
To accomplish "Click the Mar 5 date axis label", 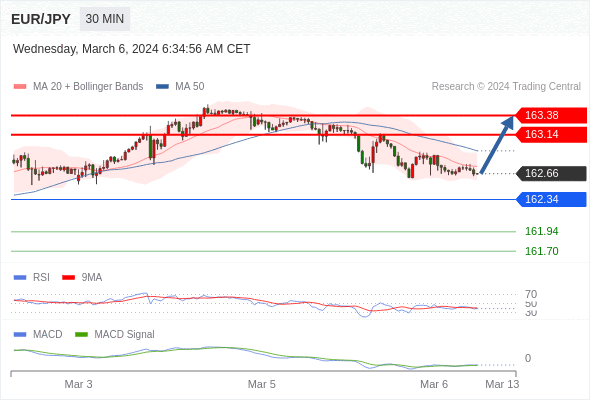I will (262, 384).
